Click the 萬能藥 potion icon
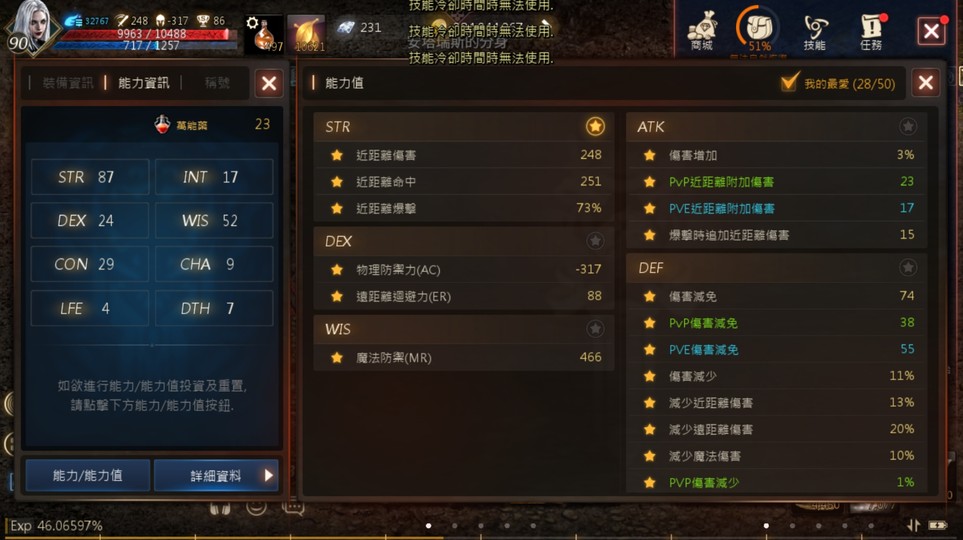This screenshot has width=963, height=540. 162,125
